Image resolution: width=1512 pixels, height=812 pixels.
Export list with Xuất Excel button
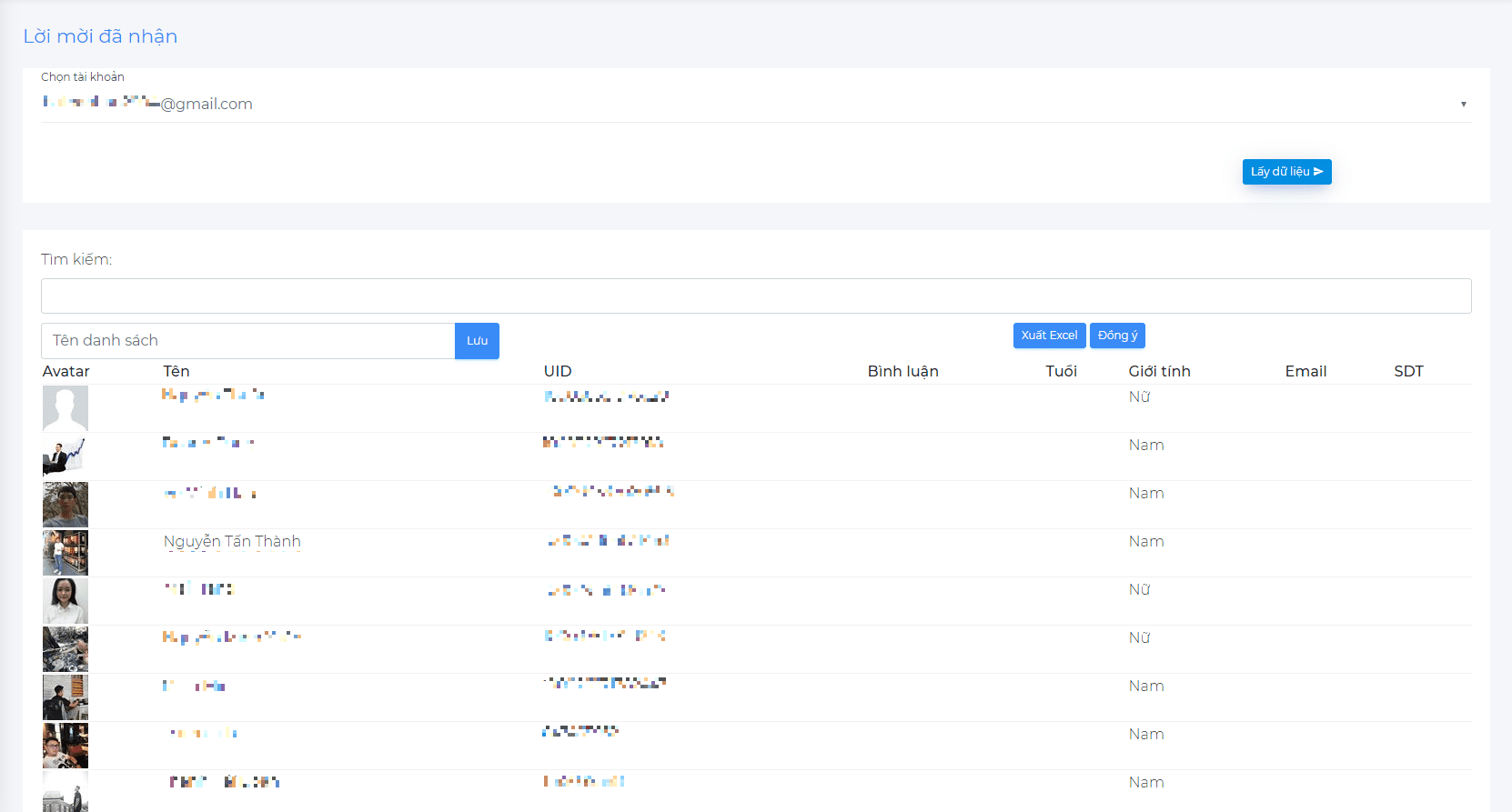[1048, 336]
